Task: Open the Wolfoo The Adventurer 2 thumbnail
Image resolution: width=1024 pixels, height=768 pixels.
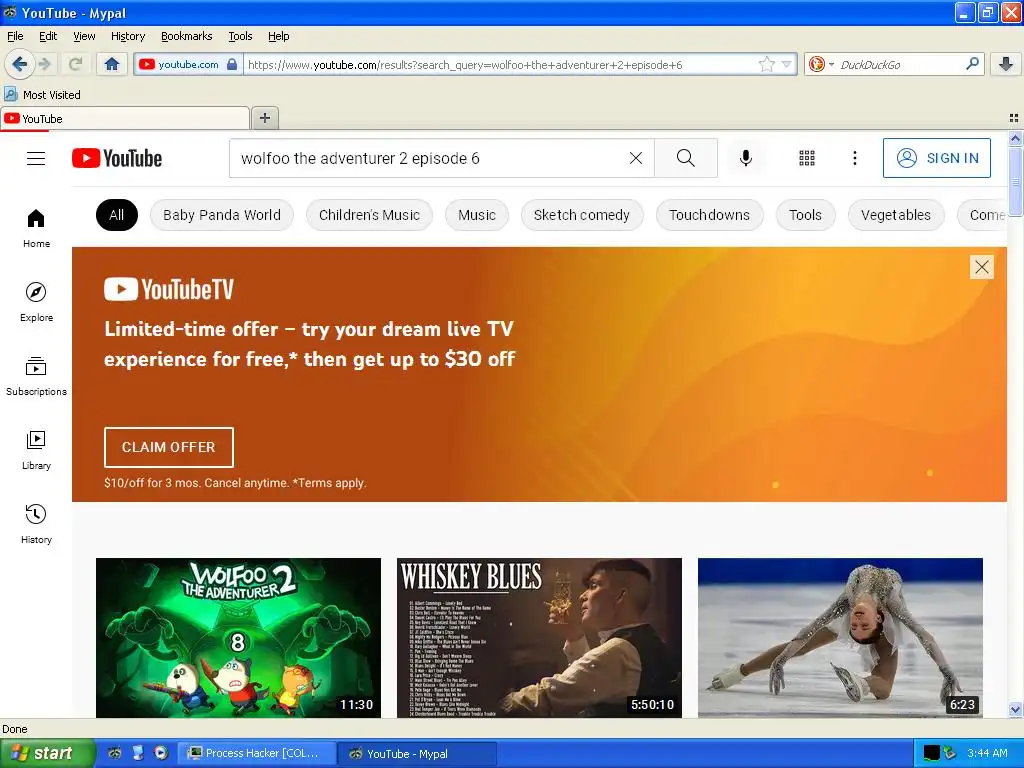Action: (238, 638)
